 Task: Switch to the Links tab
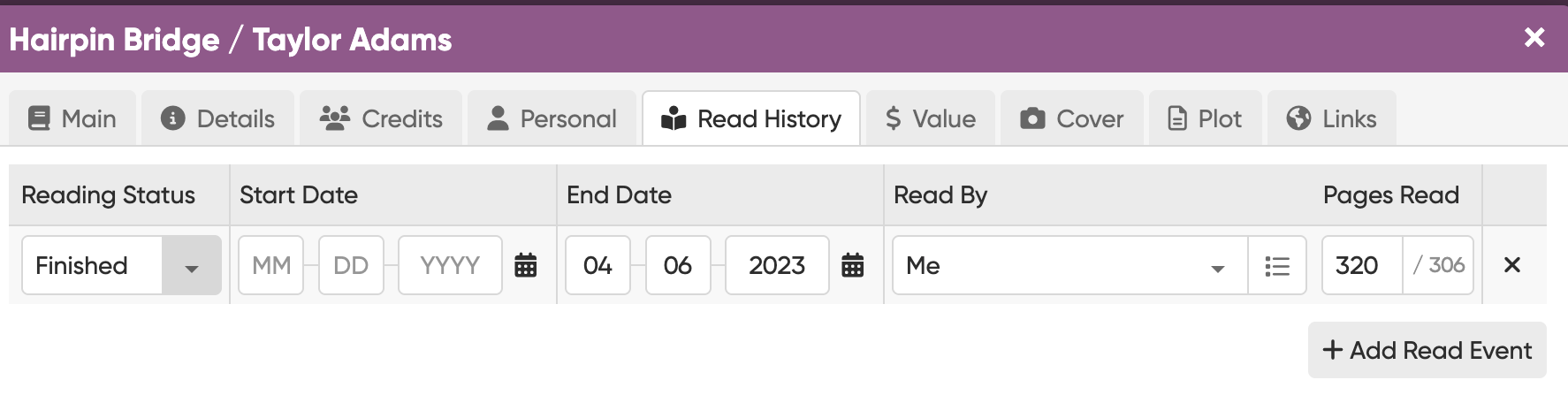pyautogui.click(x=1332, y=118)
